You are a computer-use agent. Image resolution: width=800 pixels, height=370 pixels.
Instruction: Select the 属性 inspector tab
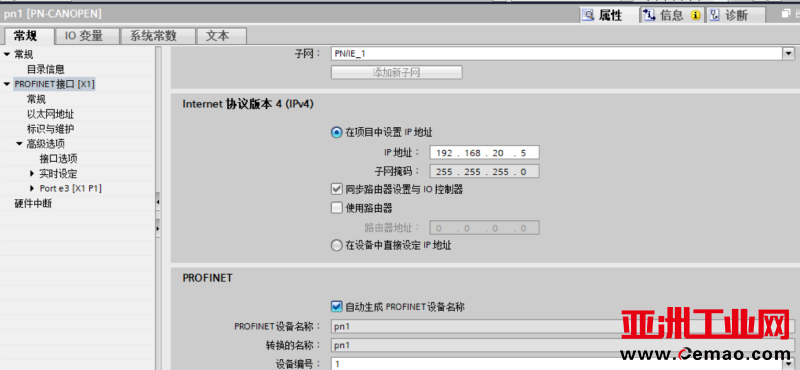click(x=609, y=15)
